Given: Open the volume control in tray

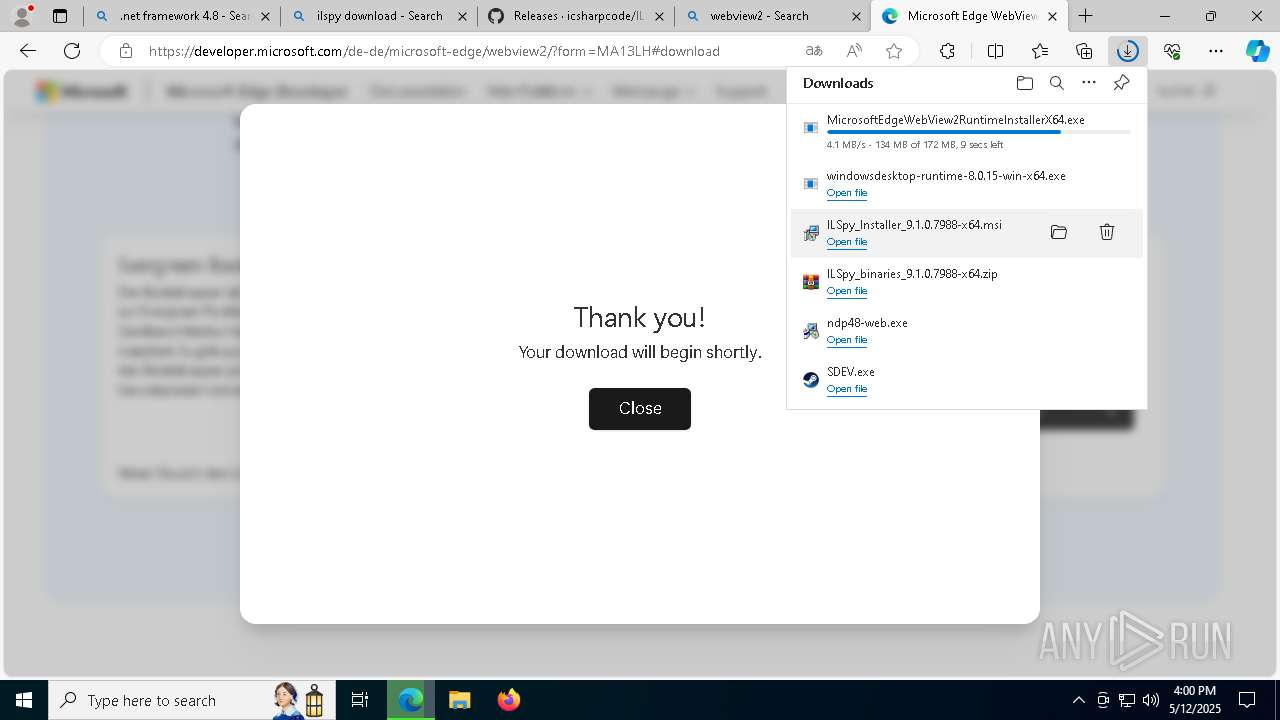Looking at the screenshot, I should pyautogui.click(x=1151, y=700).
